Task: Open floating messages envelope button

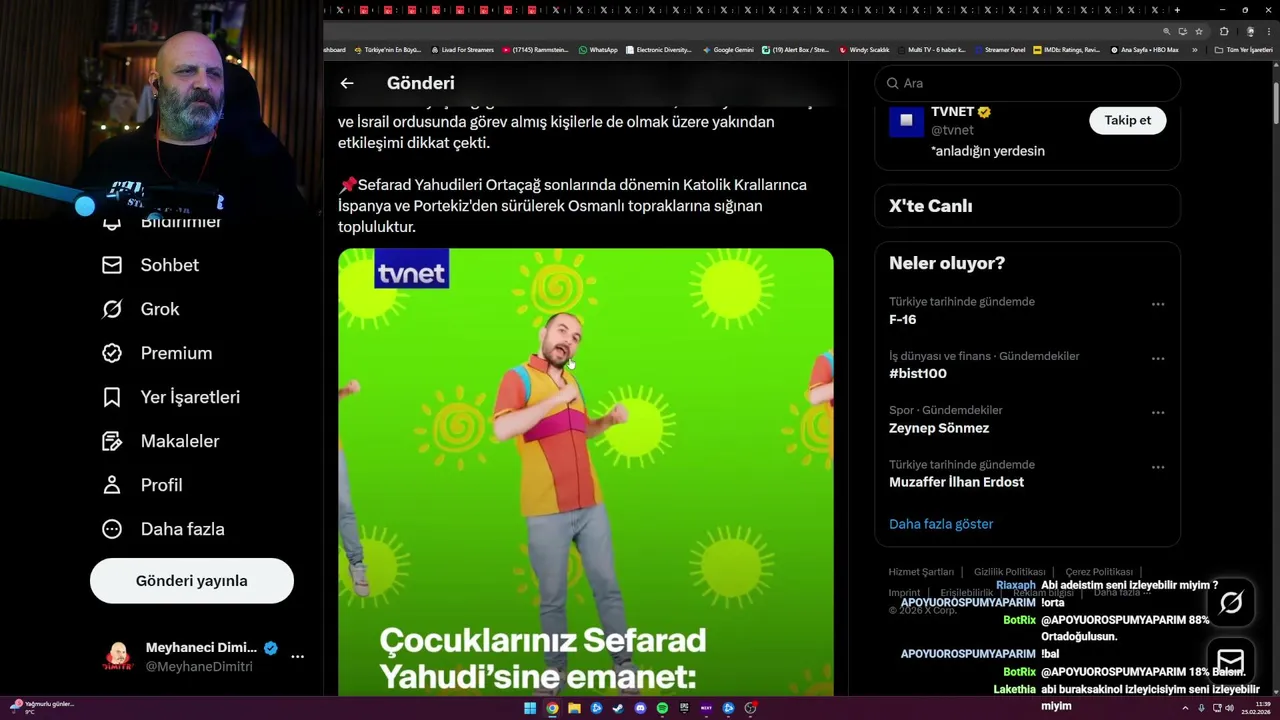Action: coord(1231,661)
